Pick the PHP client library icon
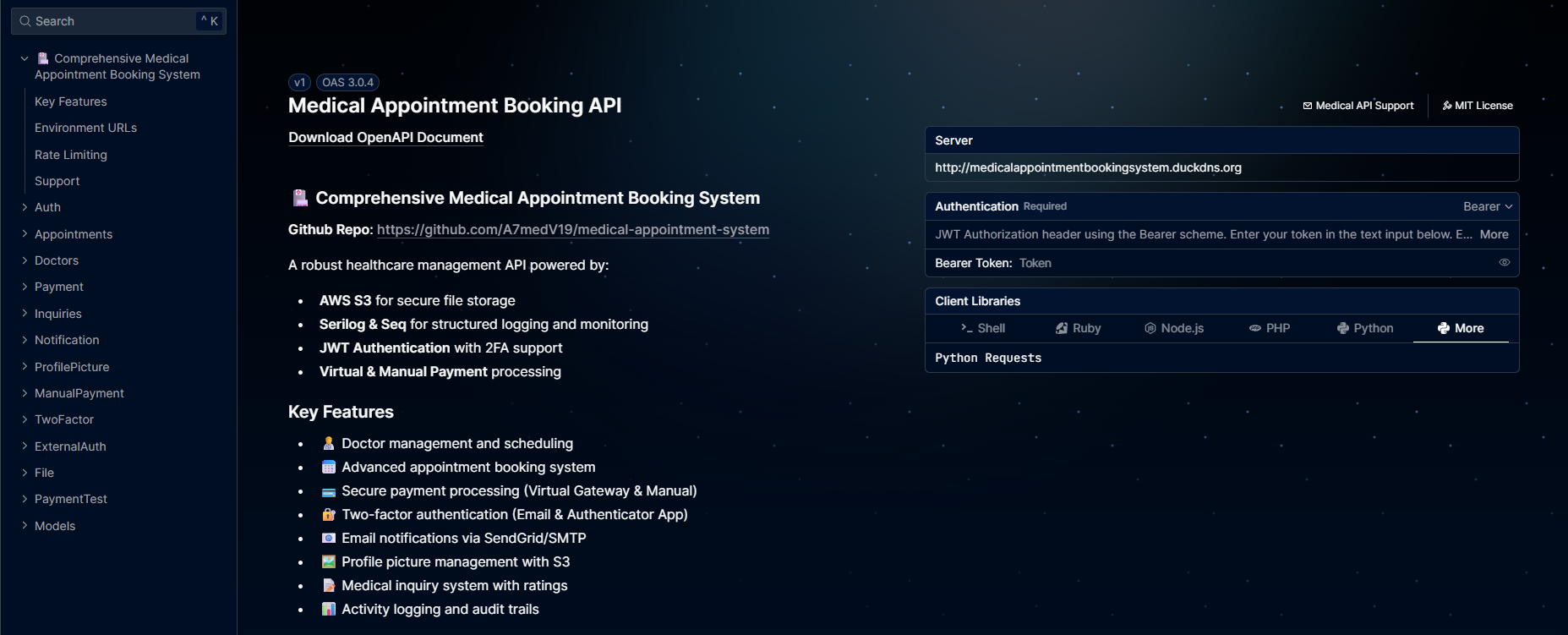 (x=1255, y=328)
